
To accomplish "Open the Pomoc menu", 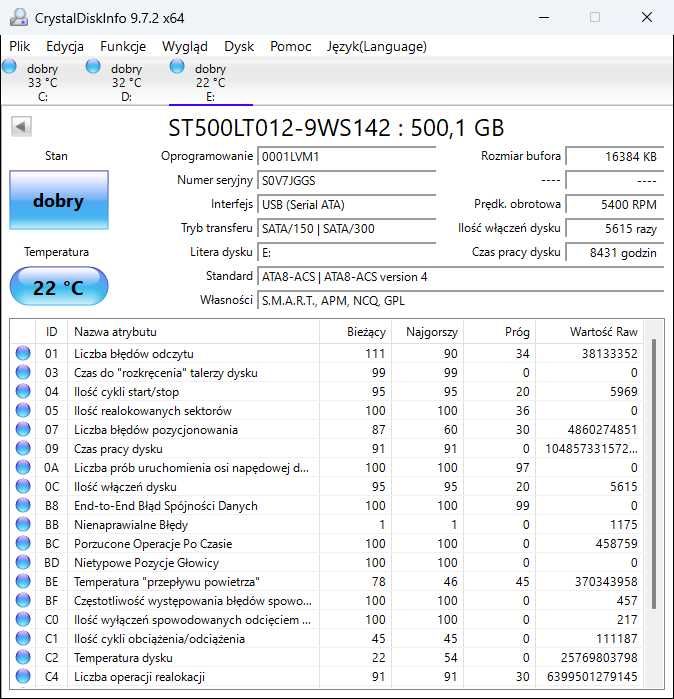I will 291,46.
